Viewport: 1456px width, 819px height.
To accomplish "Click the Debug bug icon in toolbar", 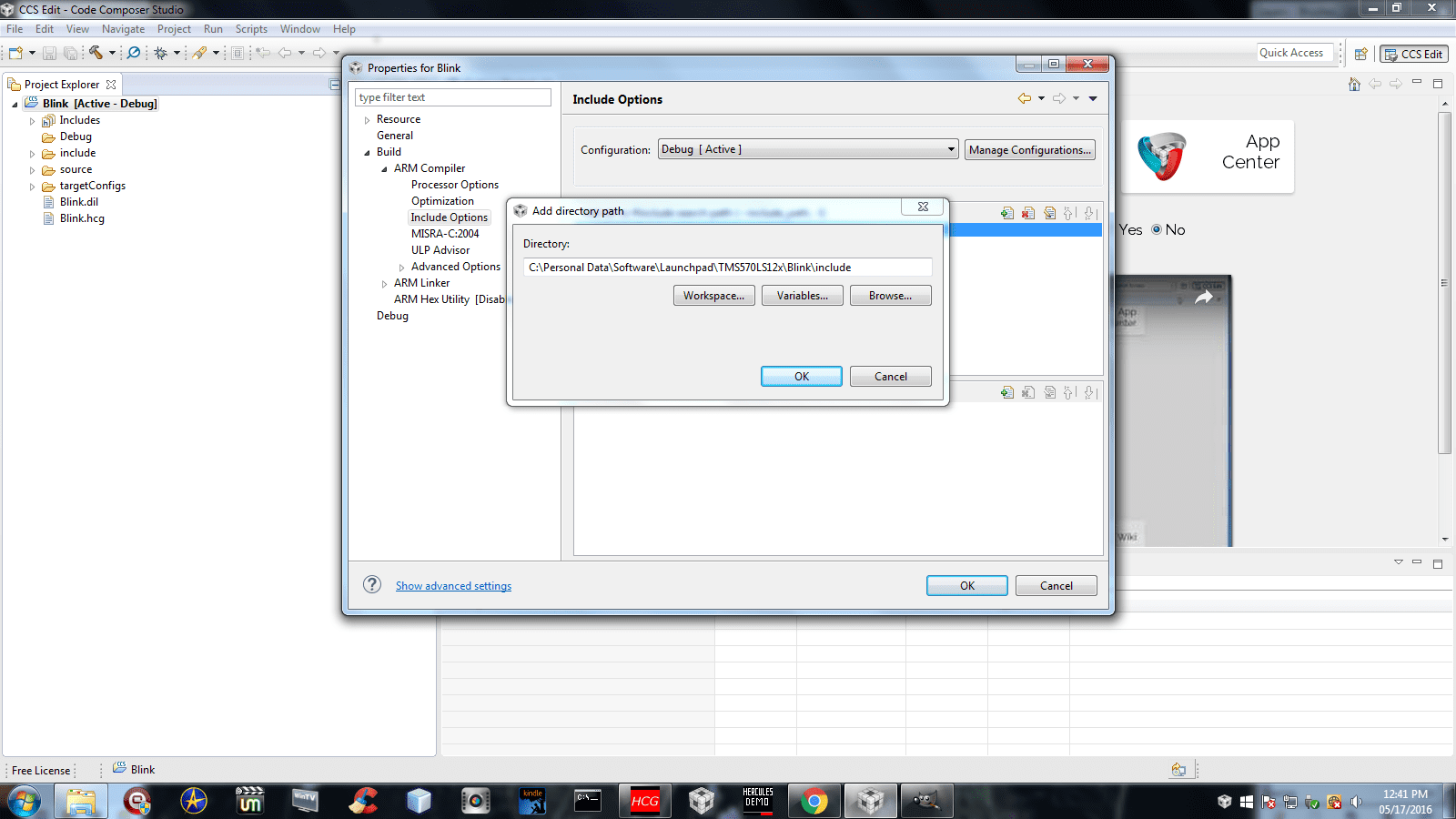I will [x=161, y=53].
